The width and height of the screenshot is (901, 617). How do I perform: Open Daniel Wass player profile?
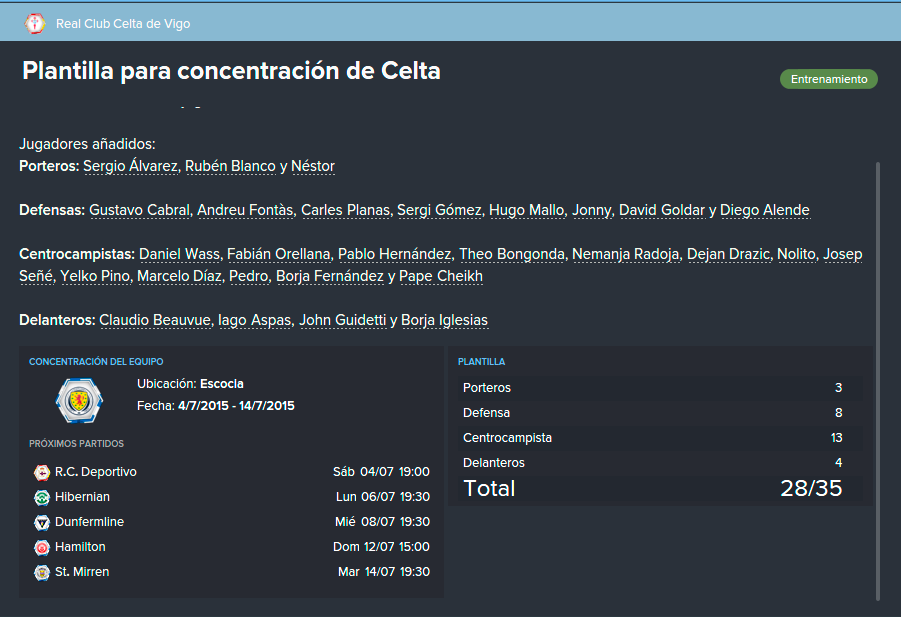click(x=179, y=254)
